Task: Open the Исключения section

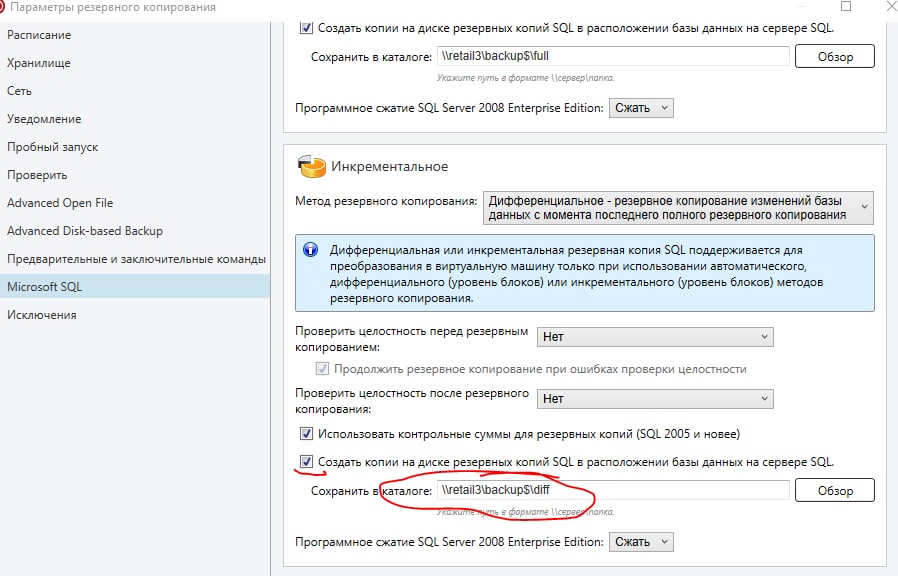Action: point(42,315)
